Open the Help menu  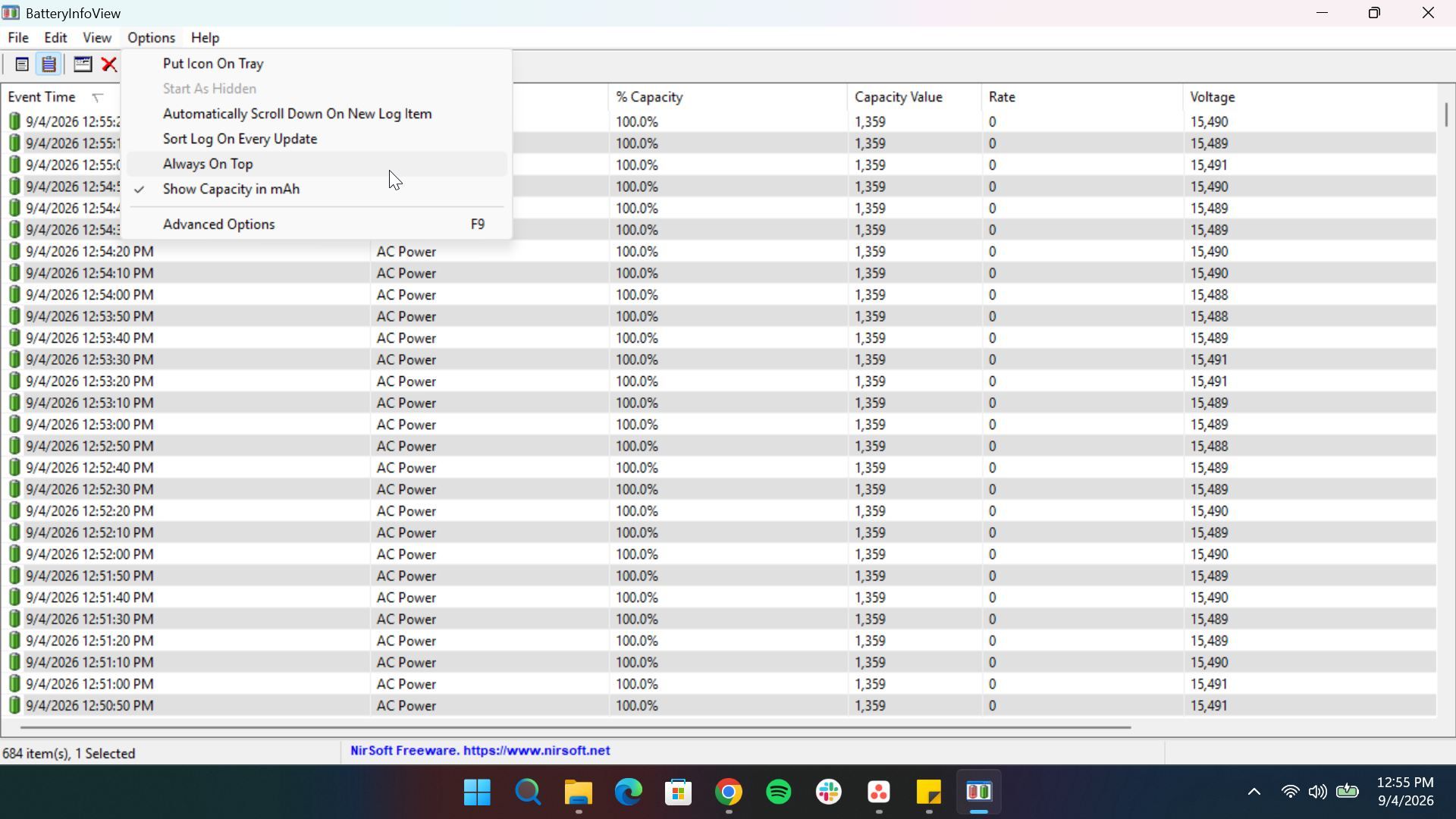pyautogui.click(x=205, y=38)
